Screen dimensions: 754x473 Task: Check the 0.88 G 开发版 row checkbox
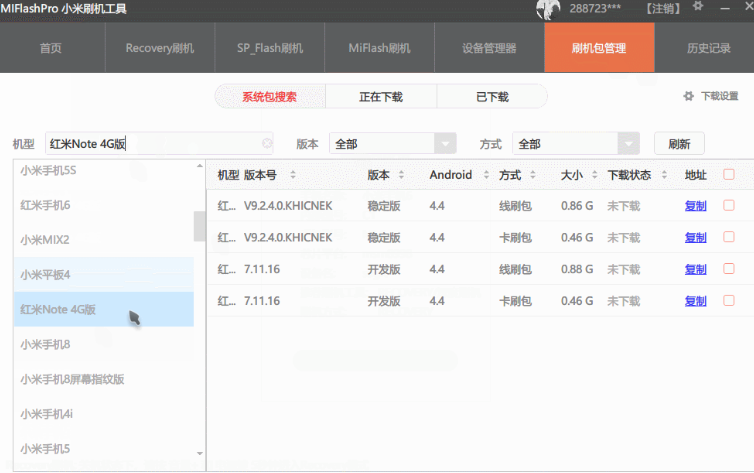coord(729,269)
